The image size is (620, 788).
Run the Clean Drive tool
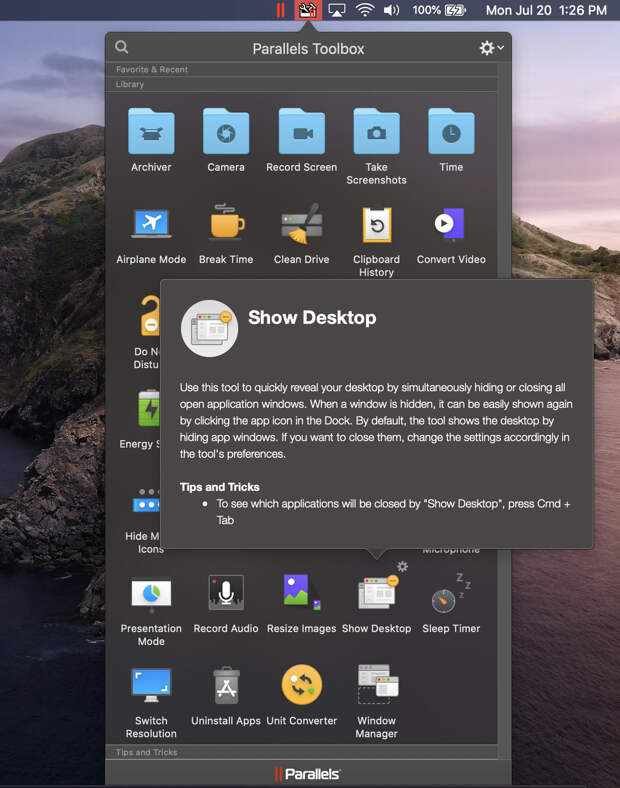[x=301, y=225]
